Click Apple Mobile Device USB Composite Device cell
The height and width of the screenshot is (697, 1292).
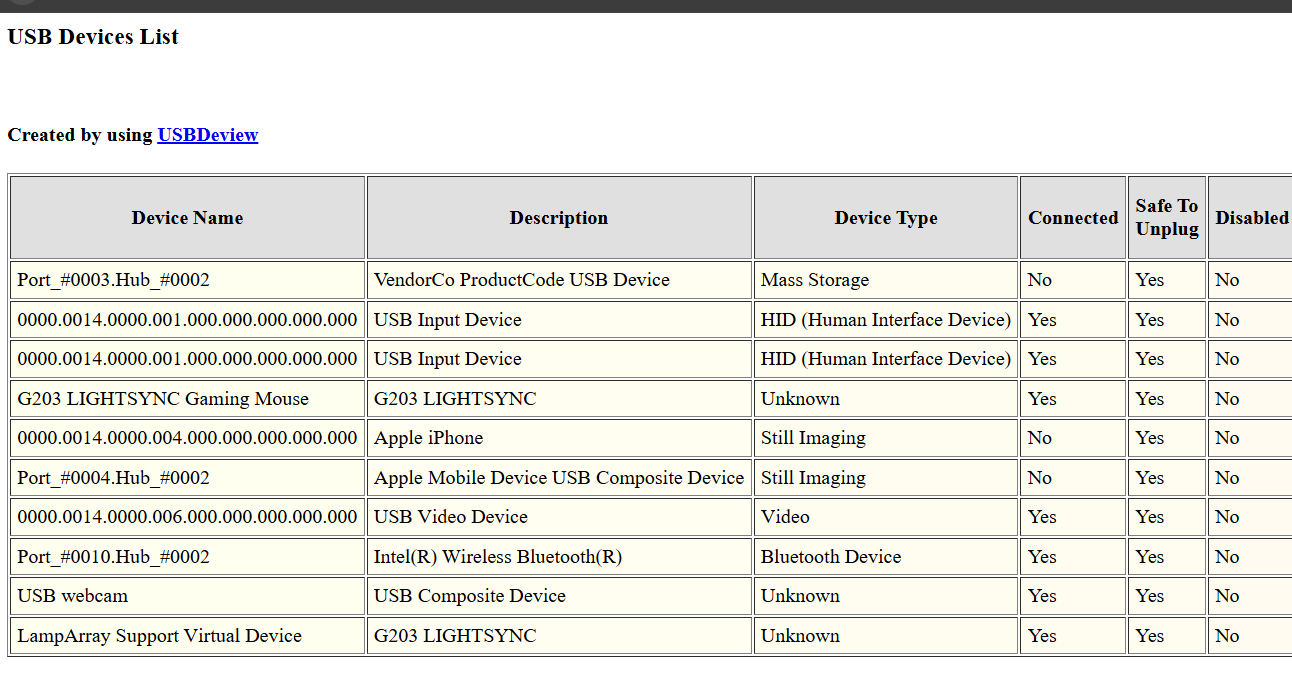click(559, 478)
